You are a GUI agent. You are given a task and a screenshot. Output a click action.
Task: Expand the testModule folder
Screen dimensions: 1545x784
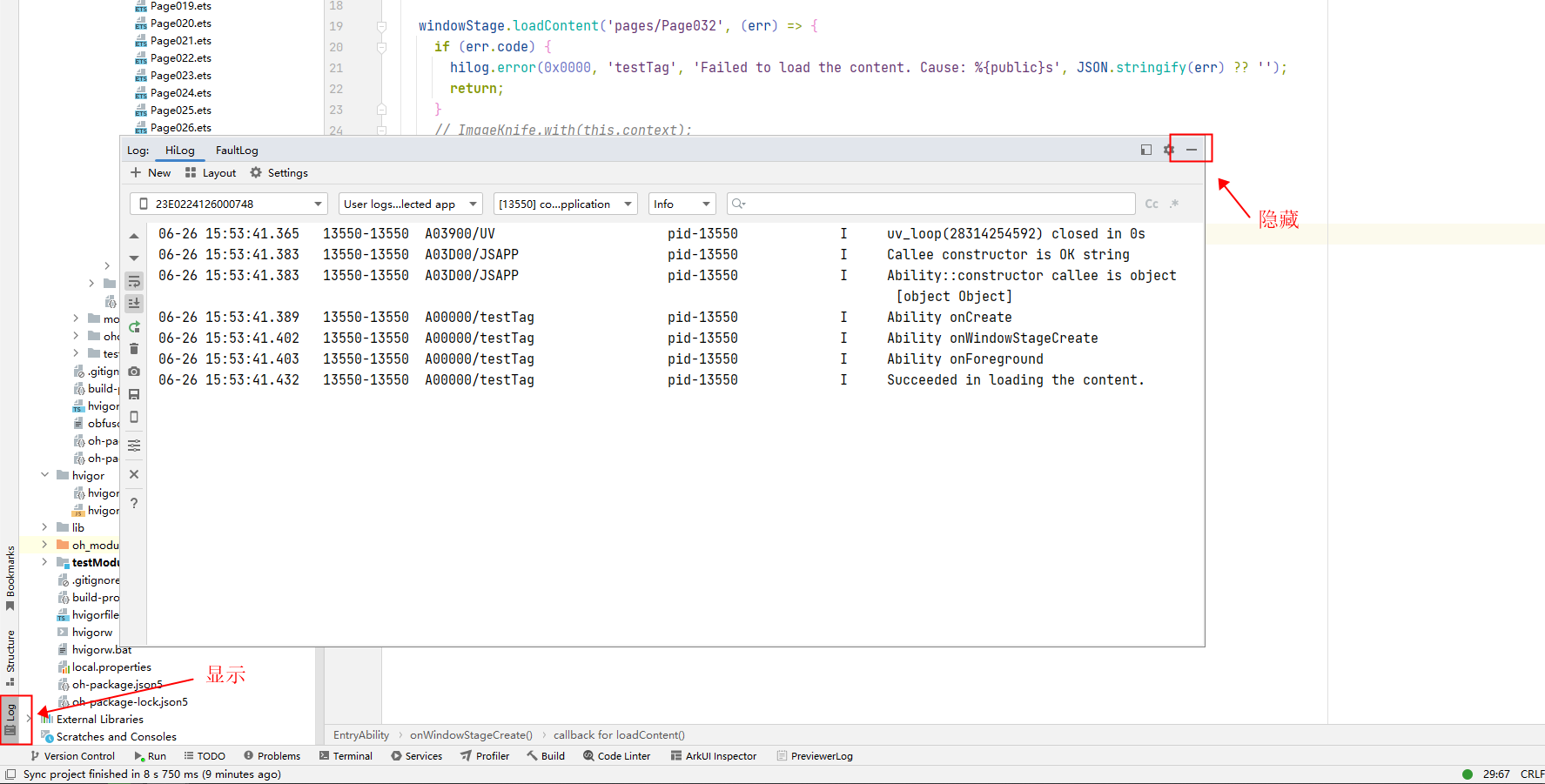tap(44, 562)
